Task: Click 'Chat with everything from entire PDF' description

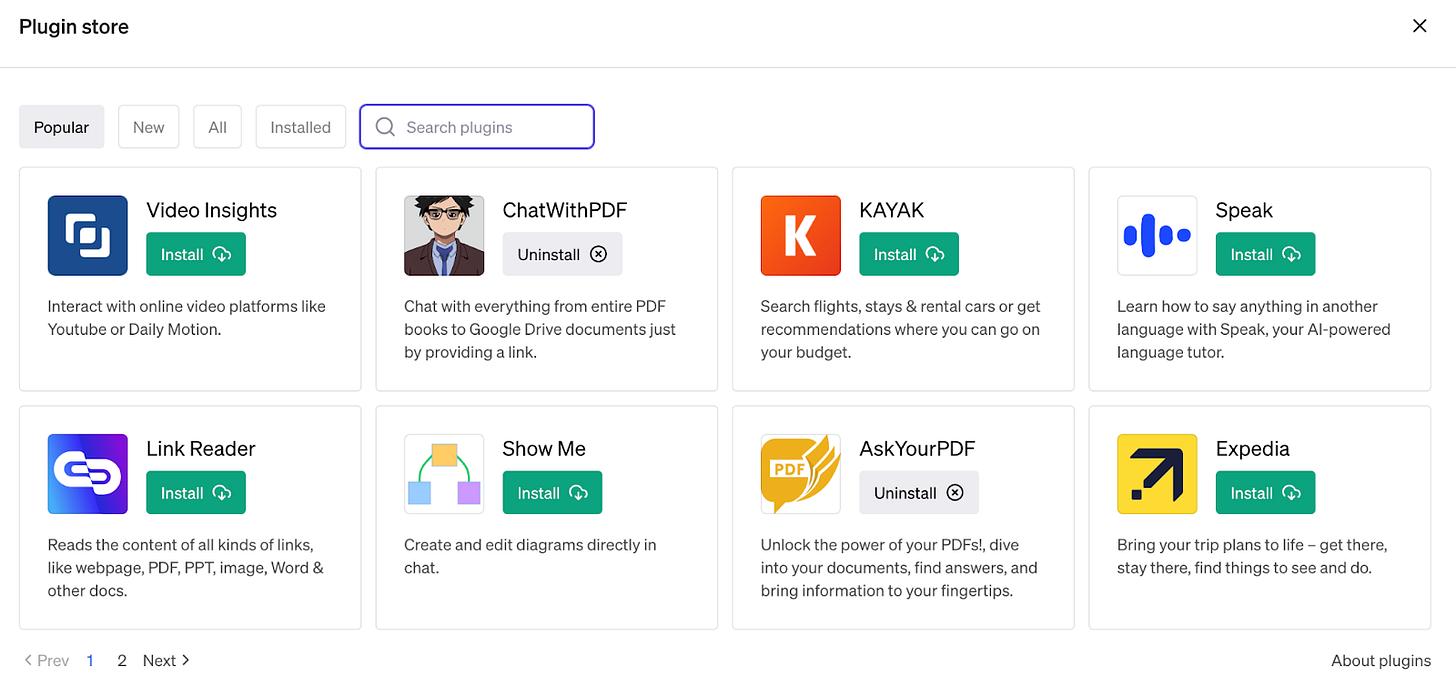Action: 540,329
